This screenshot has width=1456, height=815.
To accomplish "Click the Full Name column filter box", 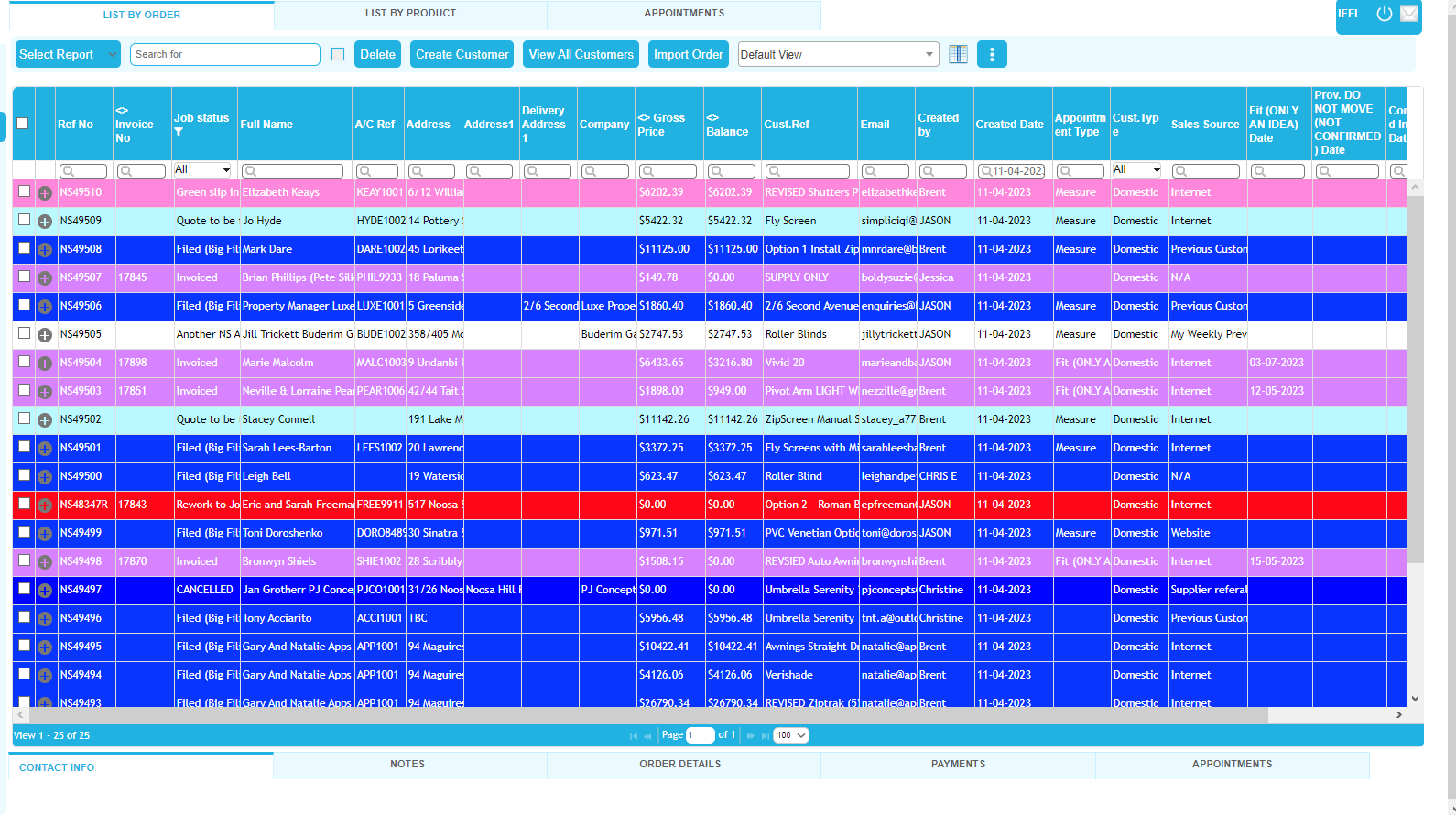I will coord(293,171).
